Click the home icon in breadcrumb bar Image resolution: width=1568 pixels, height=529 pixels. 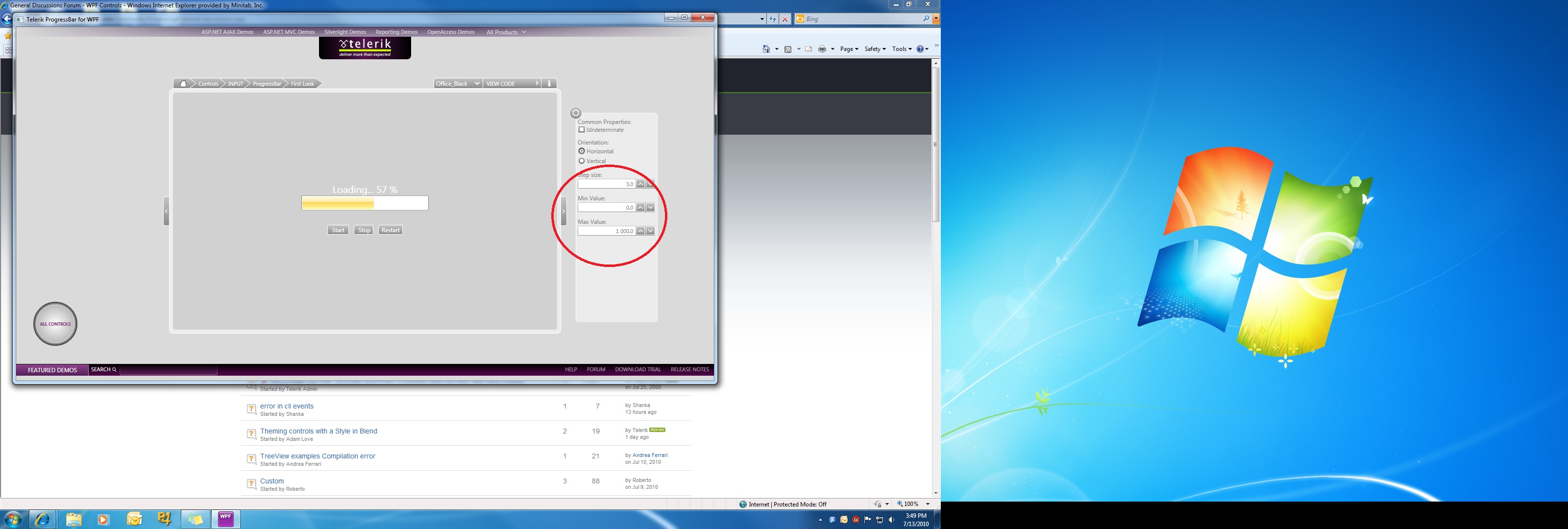click(x=183, y=83)
